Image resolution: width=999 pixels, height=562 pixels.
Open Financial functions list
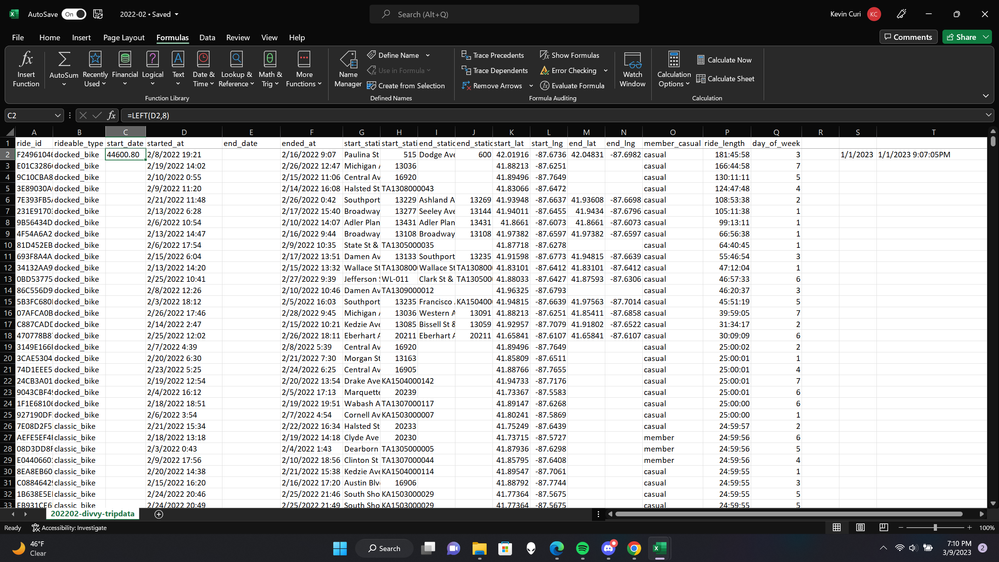pos(125,69)
